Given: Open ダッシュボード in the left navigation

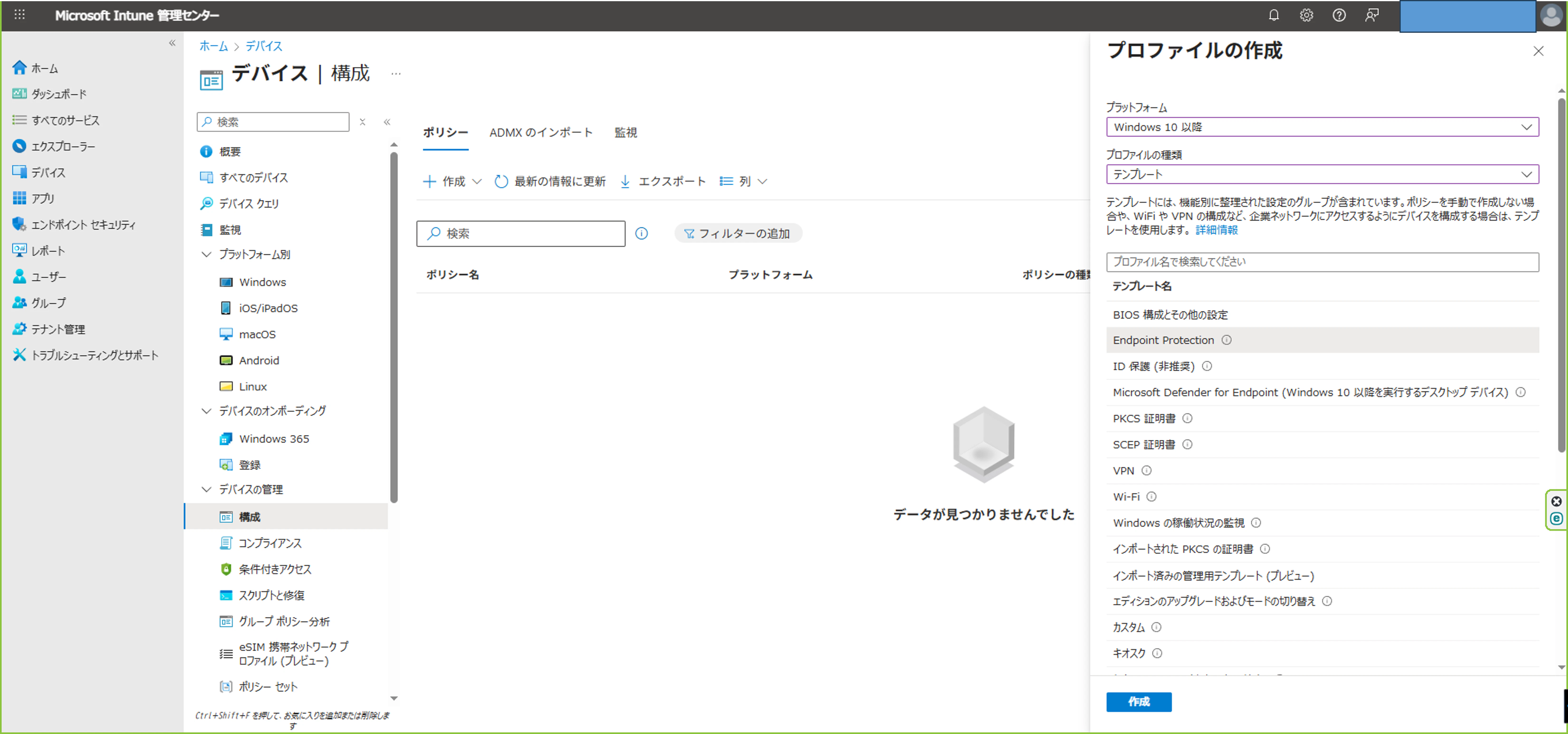Looking at the screenshot, I should point(50,94).
